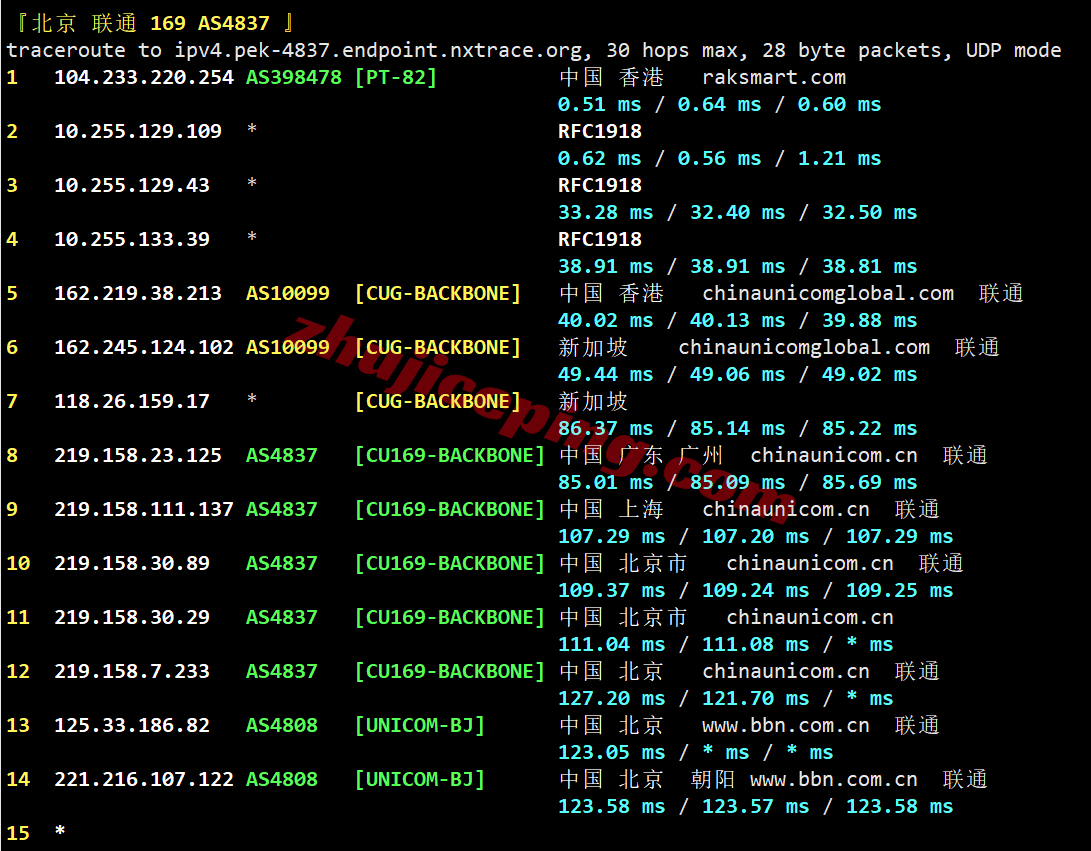
Task: Select IP 219.158.23.125
Action: 138,456
